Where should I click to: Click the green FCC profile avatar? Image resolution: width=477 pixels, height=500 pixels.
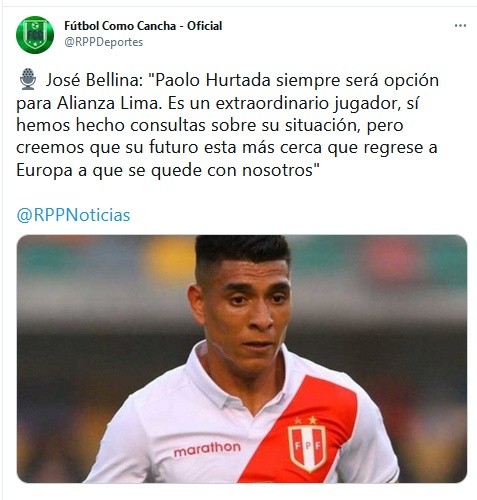[x=35, y=35]
